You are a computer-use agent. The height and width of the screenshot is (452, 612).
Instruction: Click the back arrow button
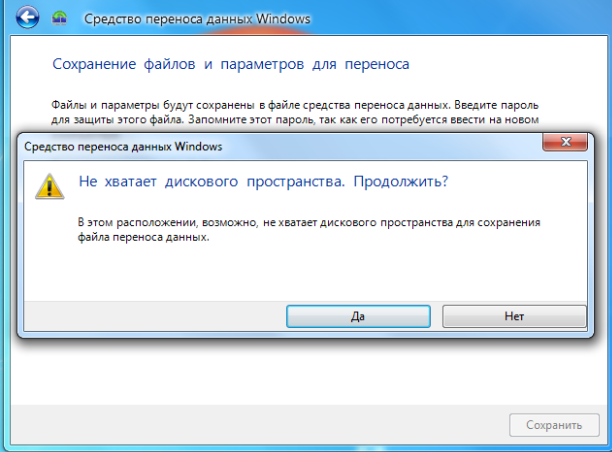point(27,17)
